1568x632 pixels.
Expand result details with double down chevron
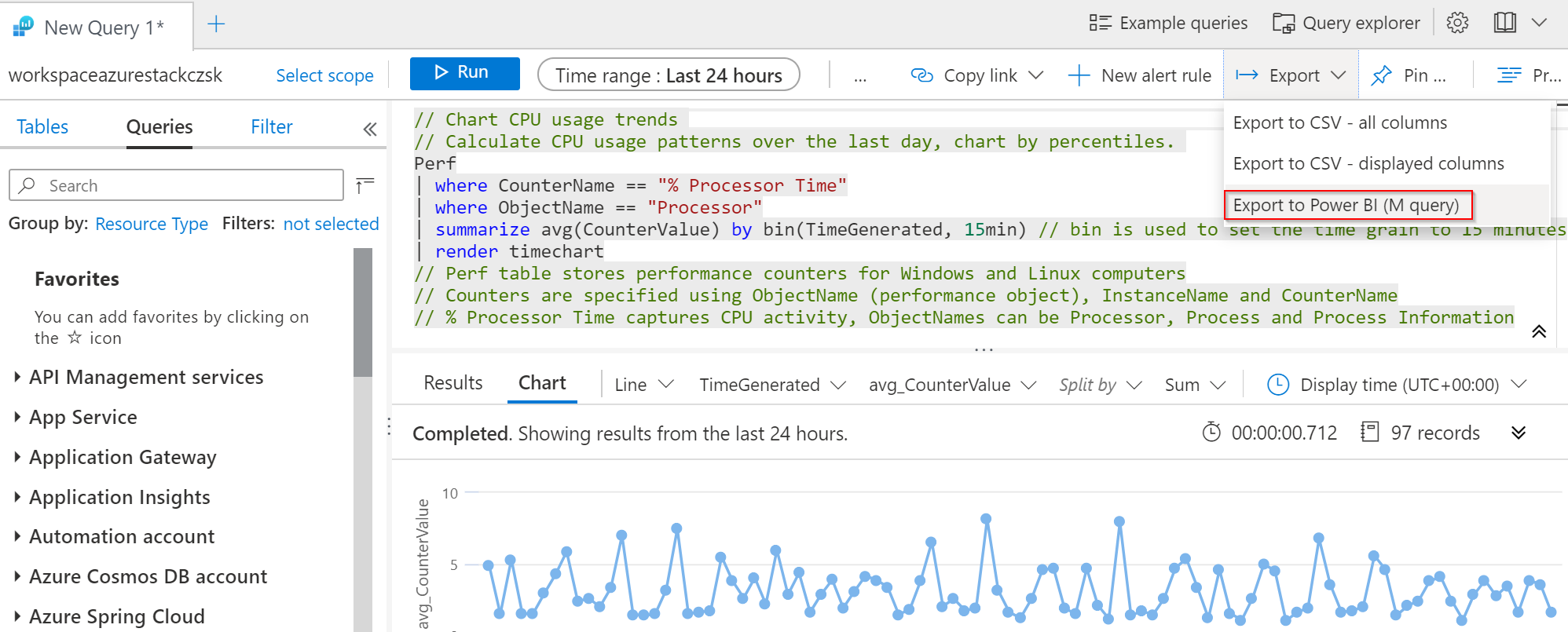point(1518,433)
